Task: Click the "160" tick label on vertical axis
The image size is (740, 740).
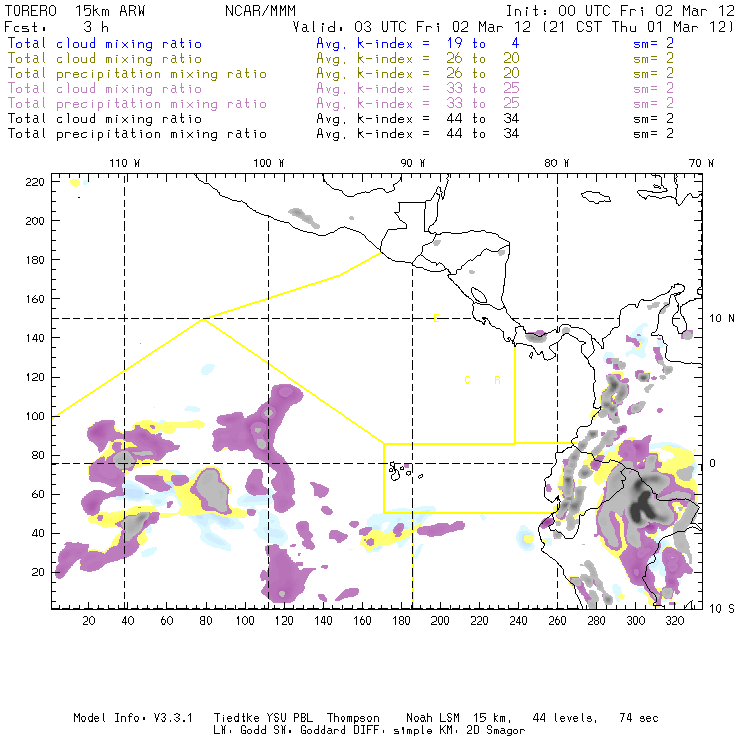Action: 35,299
